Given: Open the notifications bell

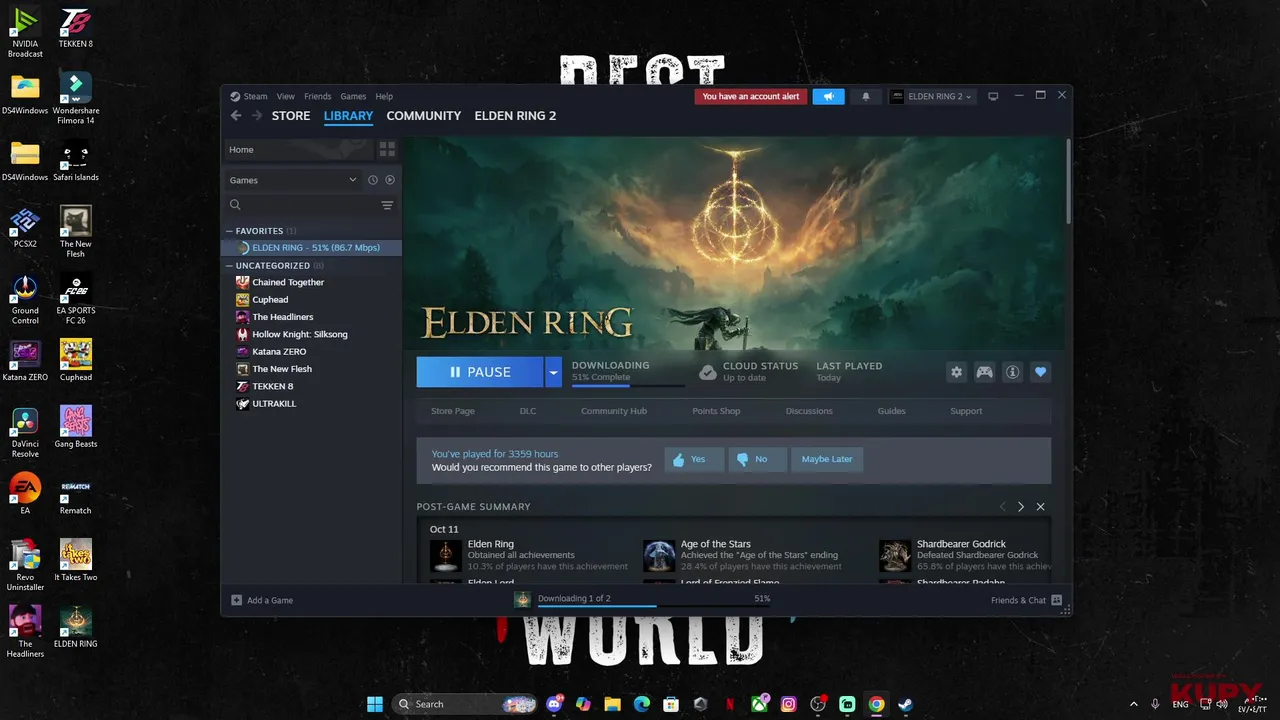Looking at the screenshot, I should tap(866, 96).
